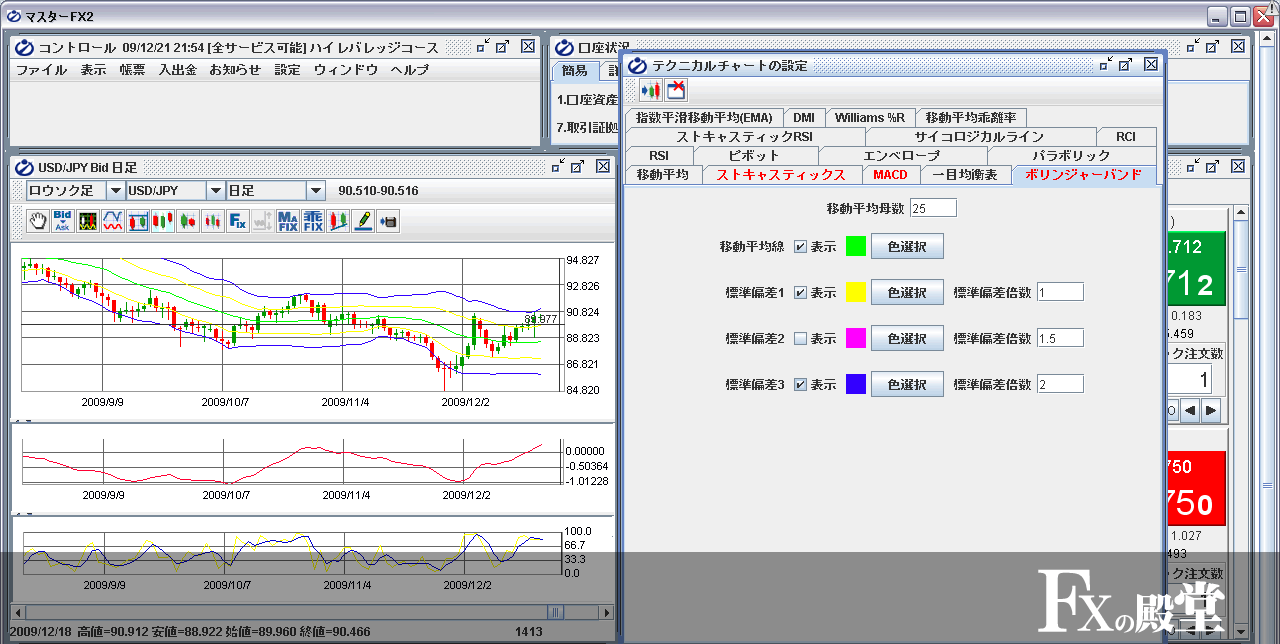1280x644 pixels.
Task: Switch to the 一目均衡表 tab
Action: coord(965,175)
